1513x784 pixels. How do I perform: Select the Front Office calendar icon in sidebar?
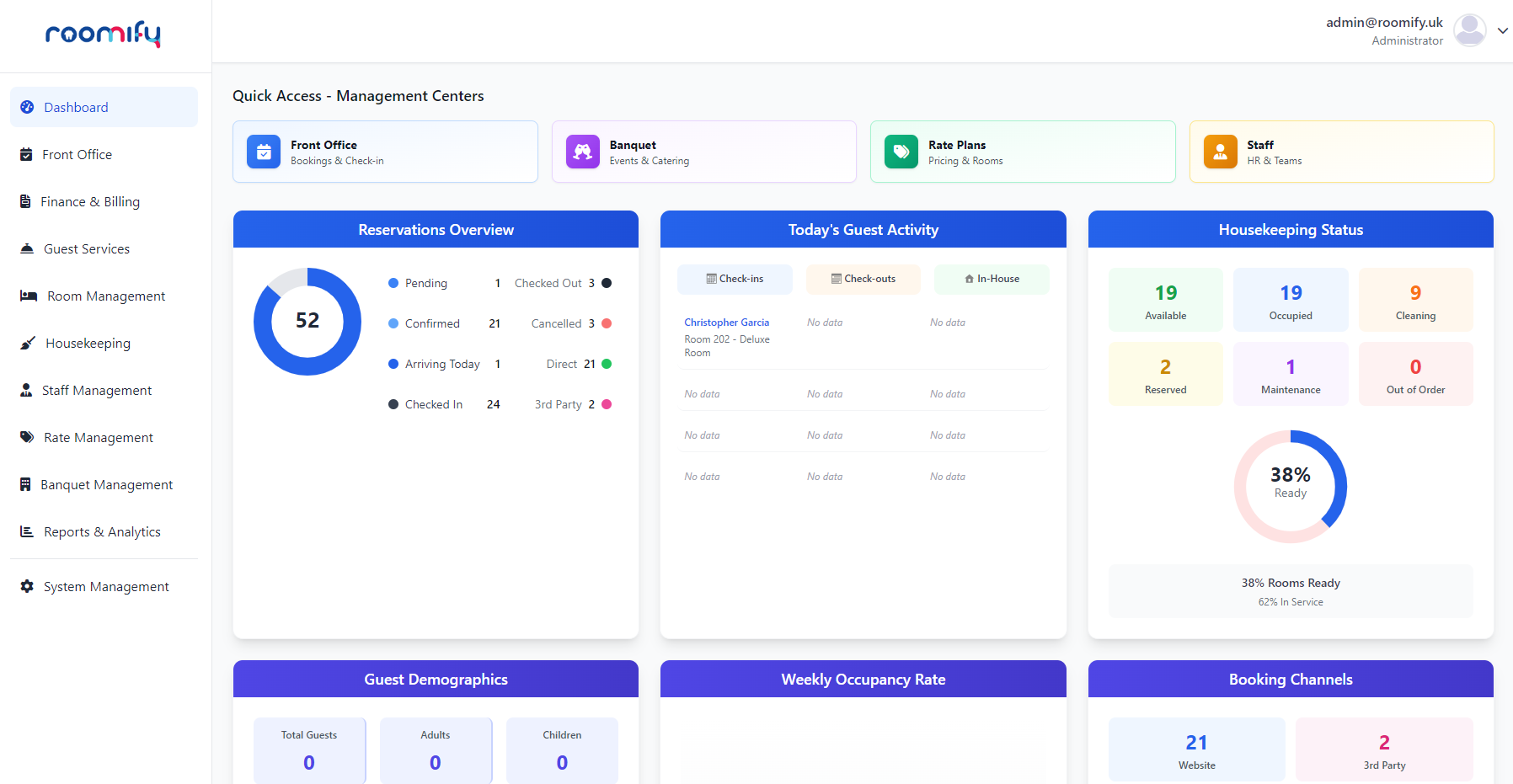point(27,154)
